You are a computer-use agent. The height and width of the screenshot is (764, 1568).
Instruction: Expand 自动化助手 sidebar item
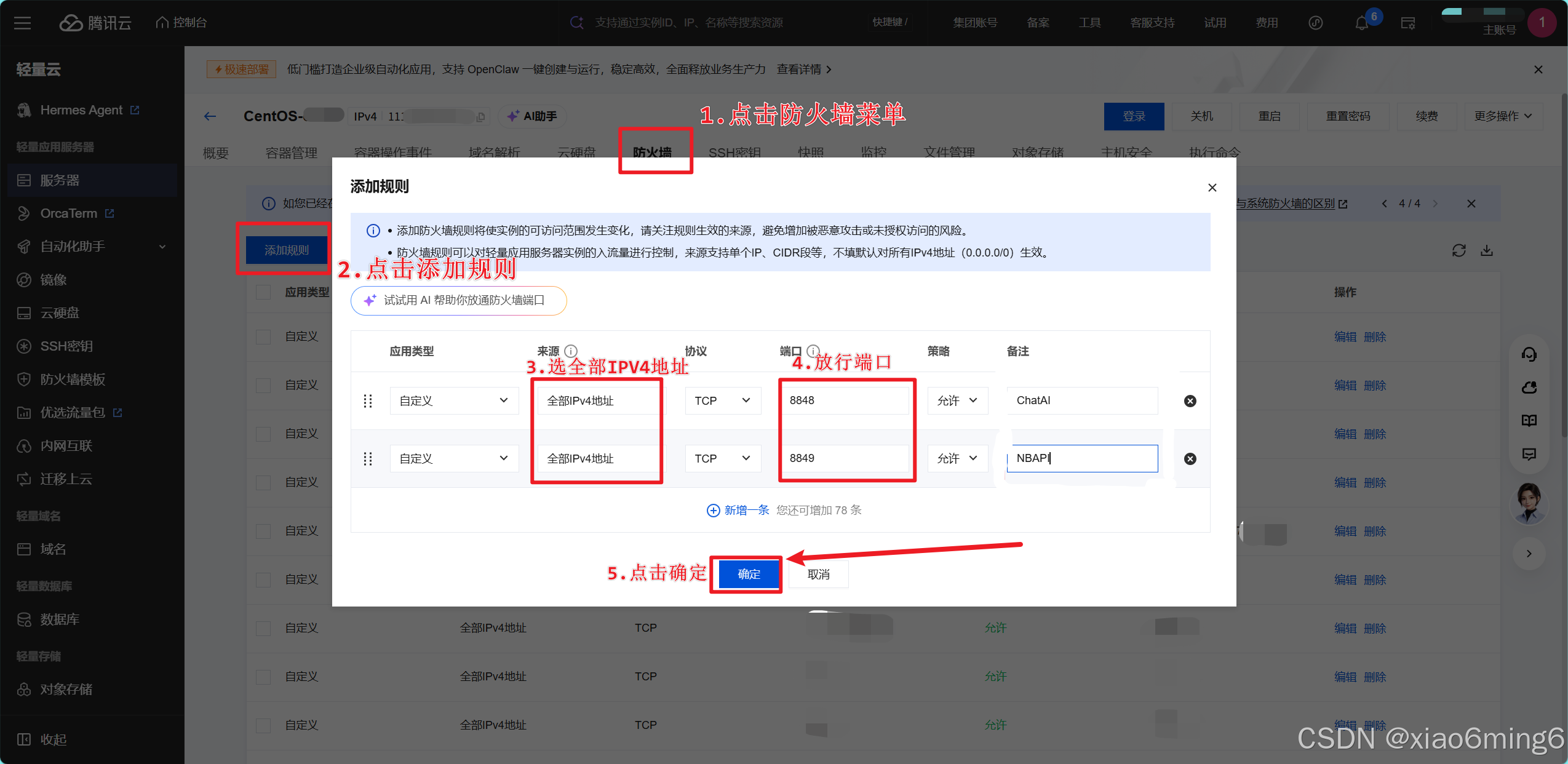click(92, 247)
